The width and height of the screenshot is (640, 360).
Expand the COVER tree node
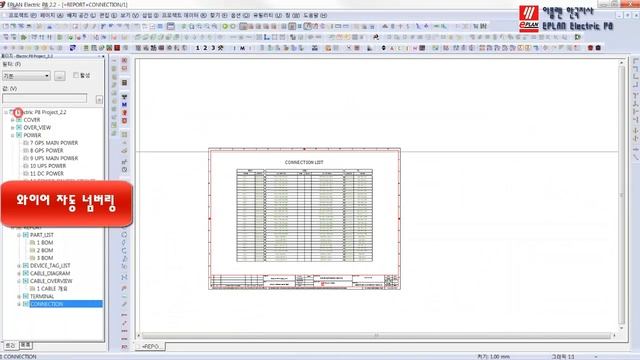coord(12,120)
